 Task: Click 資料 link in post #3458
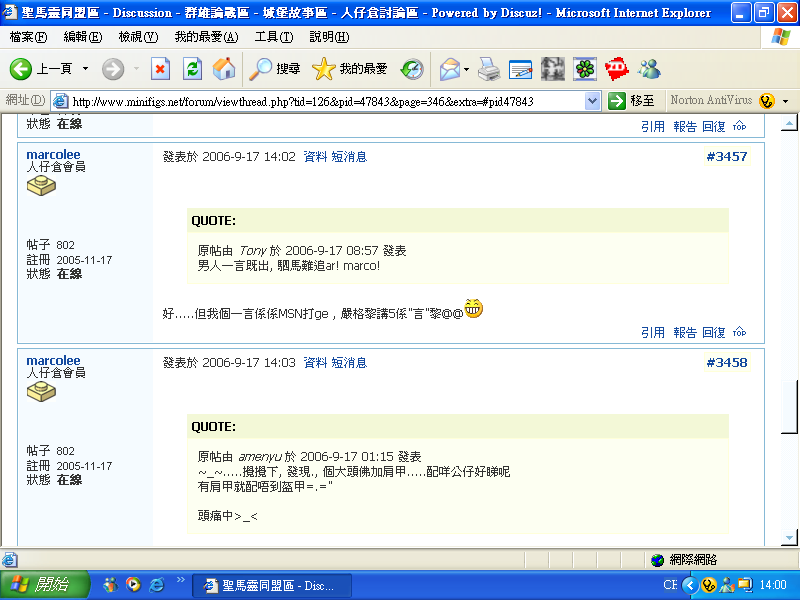pos(315,363)
